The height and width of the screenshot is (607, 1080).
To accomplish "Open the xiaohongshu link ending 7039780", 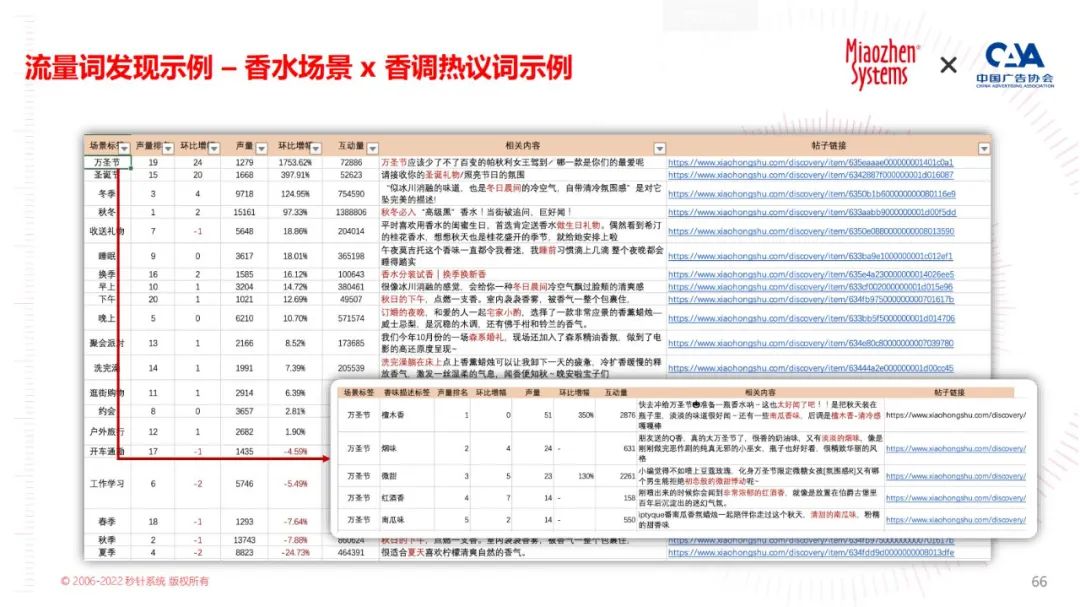I will pos(811,343).
